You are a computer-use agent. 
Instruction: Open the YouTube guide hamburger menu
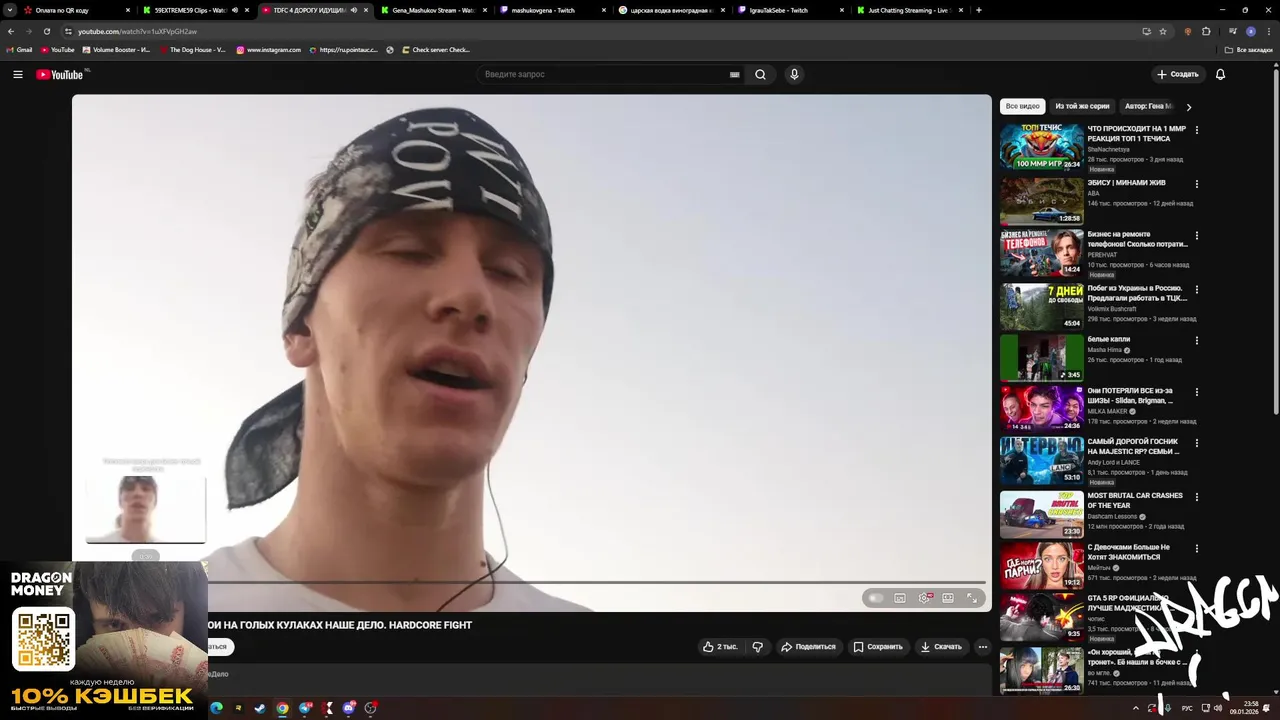[x=17, y=74]
